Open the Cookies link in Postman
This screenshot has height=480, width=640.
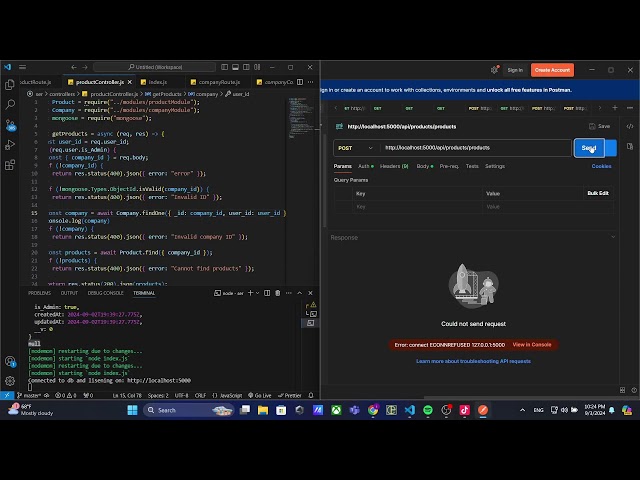click(601, 166)
